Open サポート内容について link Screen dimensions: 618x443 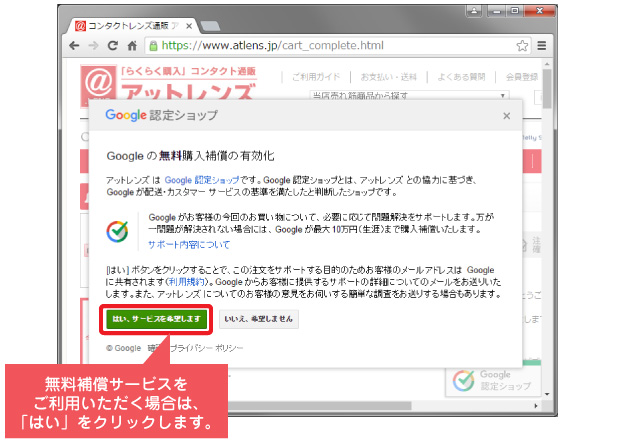tap(189, 245)
